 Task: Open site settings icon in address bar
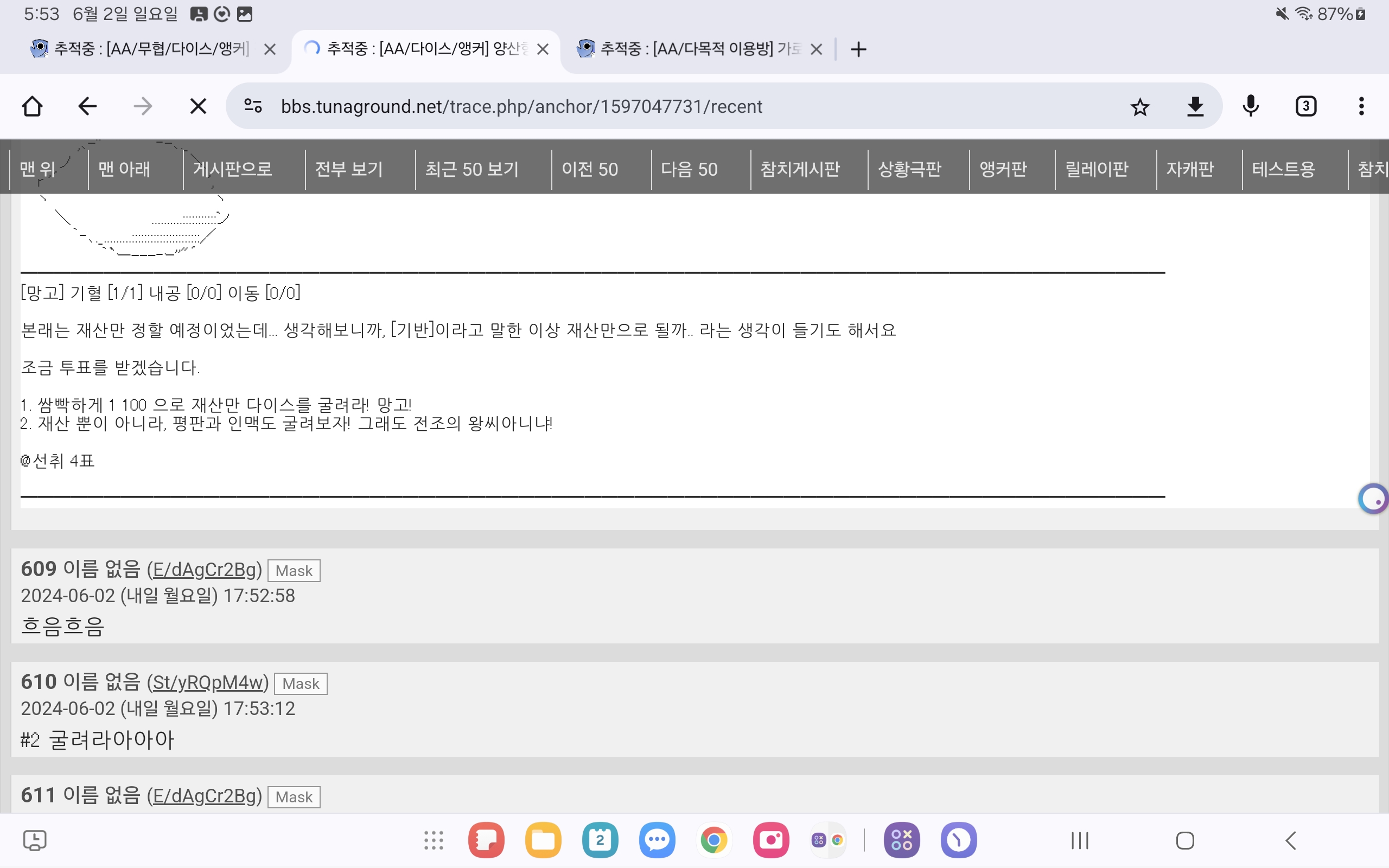pos(253,106)
